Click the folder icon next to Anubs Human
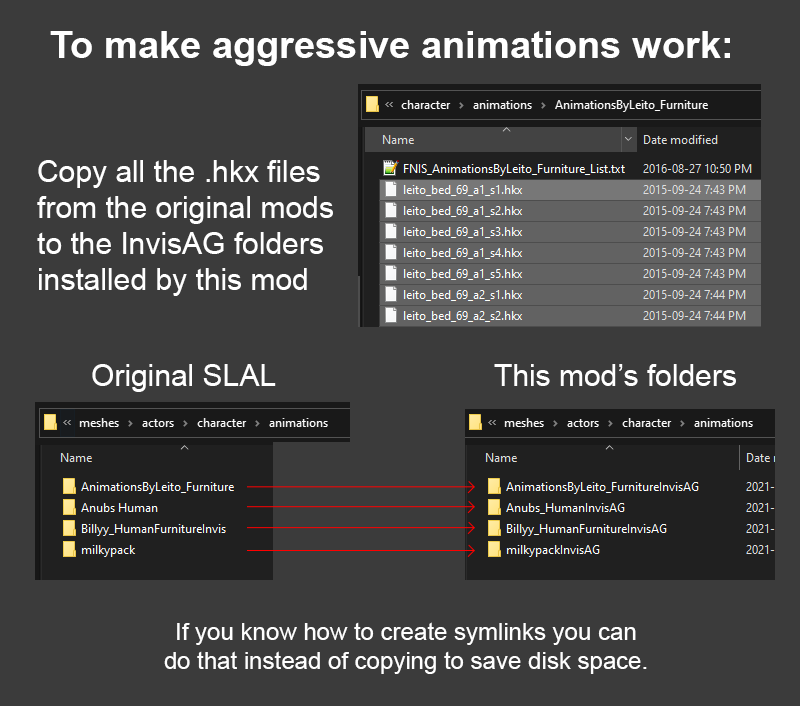The image size is (800, 706). (x=69, y=507)
